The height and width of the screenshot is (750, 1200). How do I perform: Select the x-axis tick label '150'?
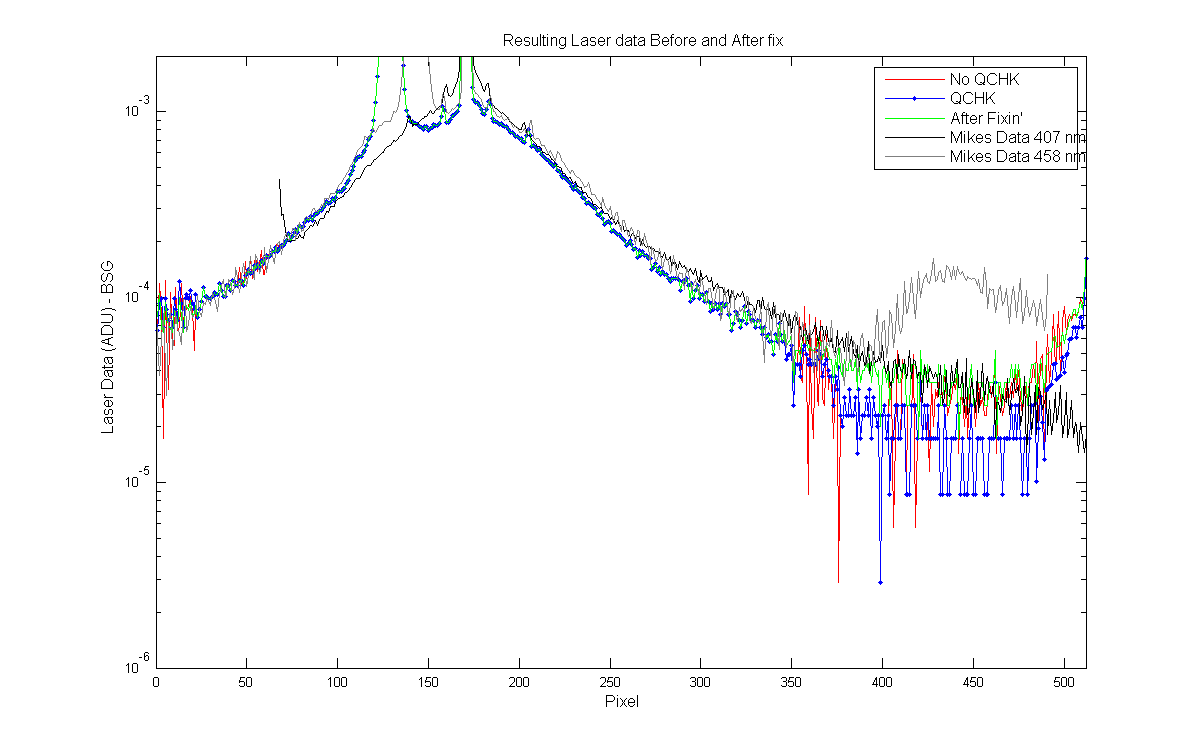[429, 684]
